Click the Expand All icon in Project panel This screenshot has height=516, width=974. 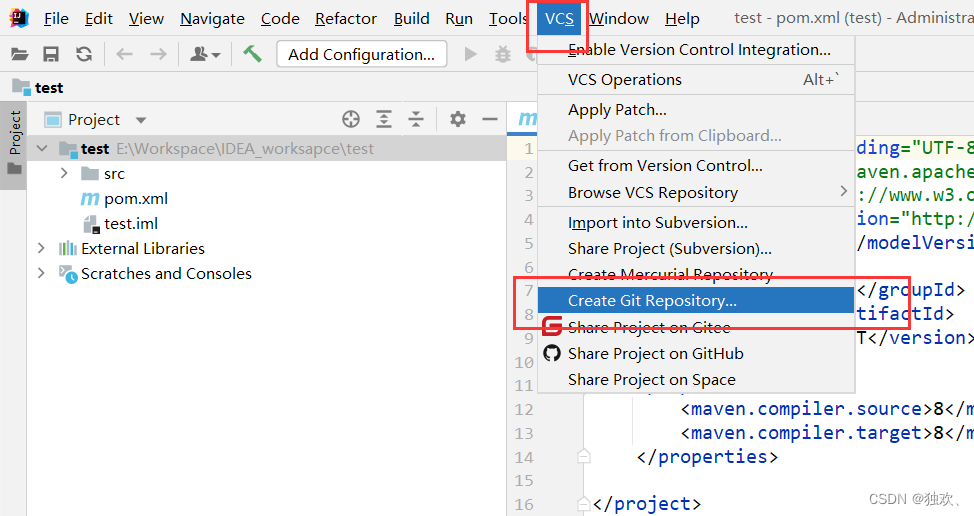tap(384, 119)
